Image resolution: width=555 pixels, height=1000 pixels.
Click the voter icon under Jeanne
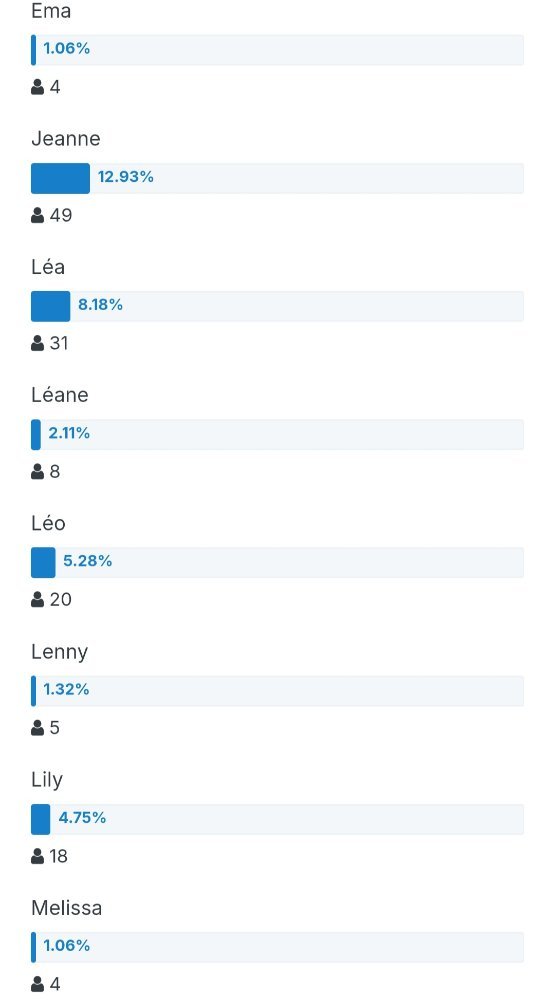pyautogui.click(x=38, y=216)
